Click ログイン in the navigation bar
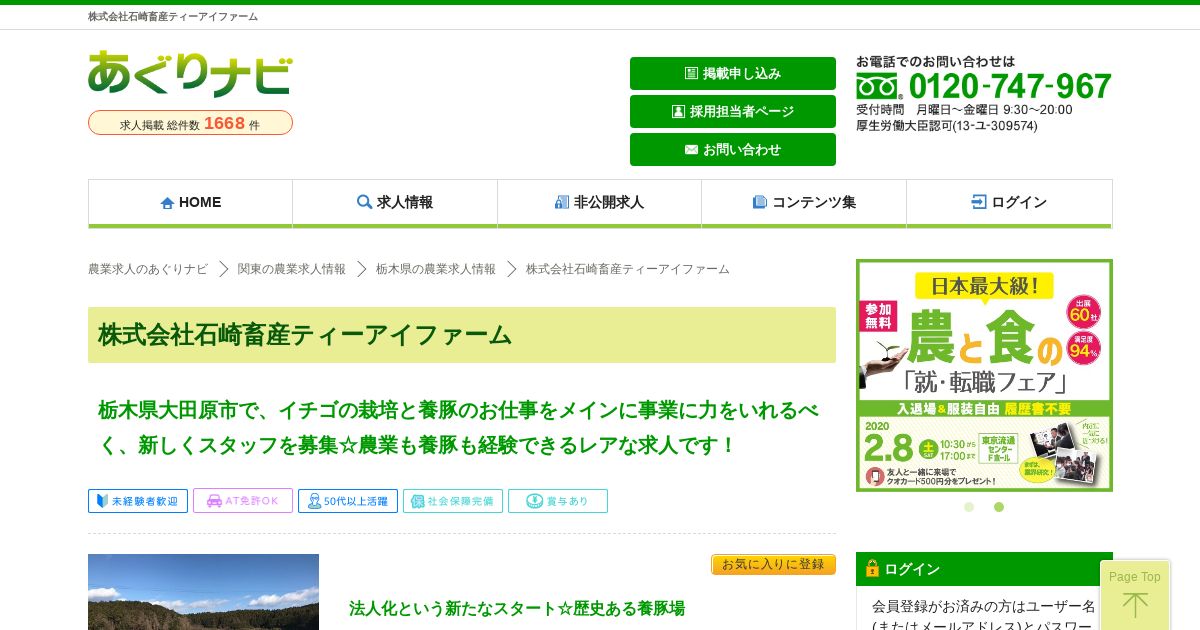The width and height of the screenshot is (1200, 630). click(x=1009, y=203)
